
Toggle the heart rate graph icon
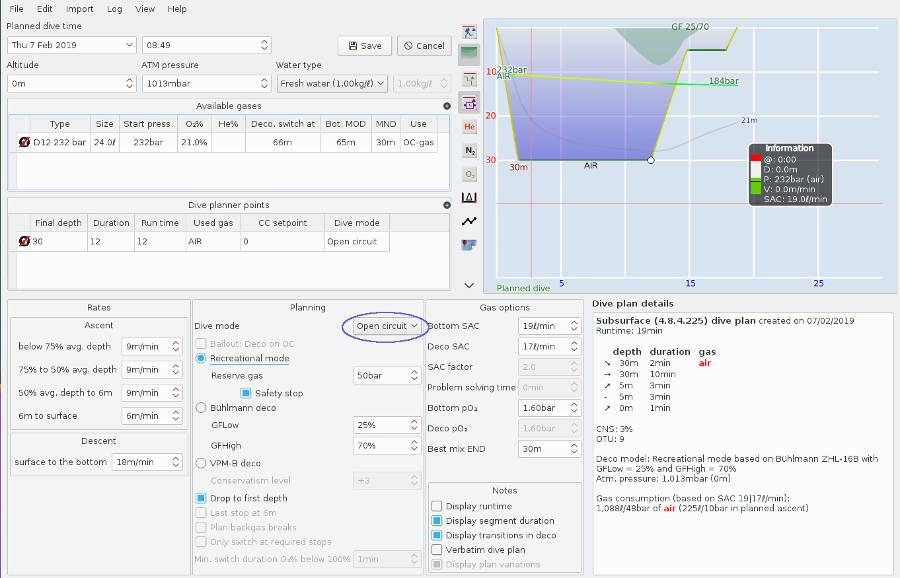point(468,221)
